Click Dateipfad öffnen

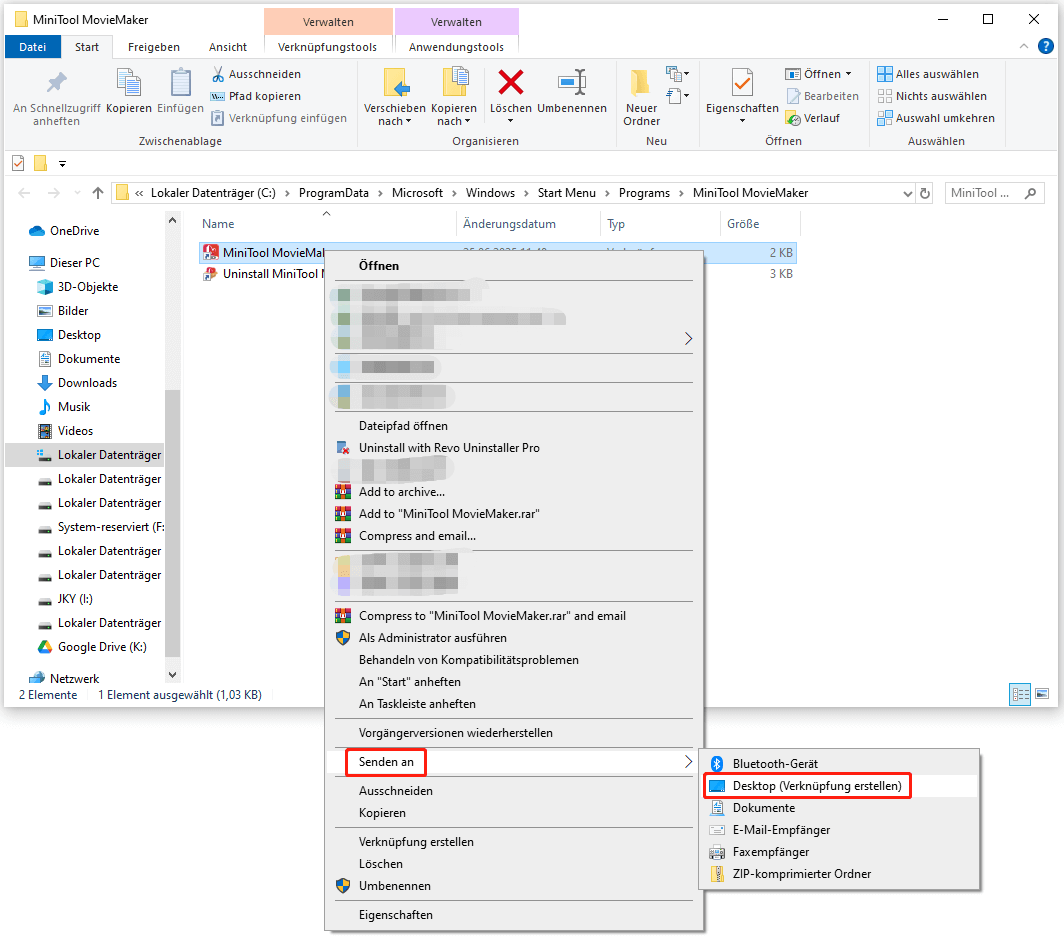point(514,426)
